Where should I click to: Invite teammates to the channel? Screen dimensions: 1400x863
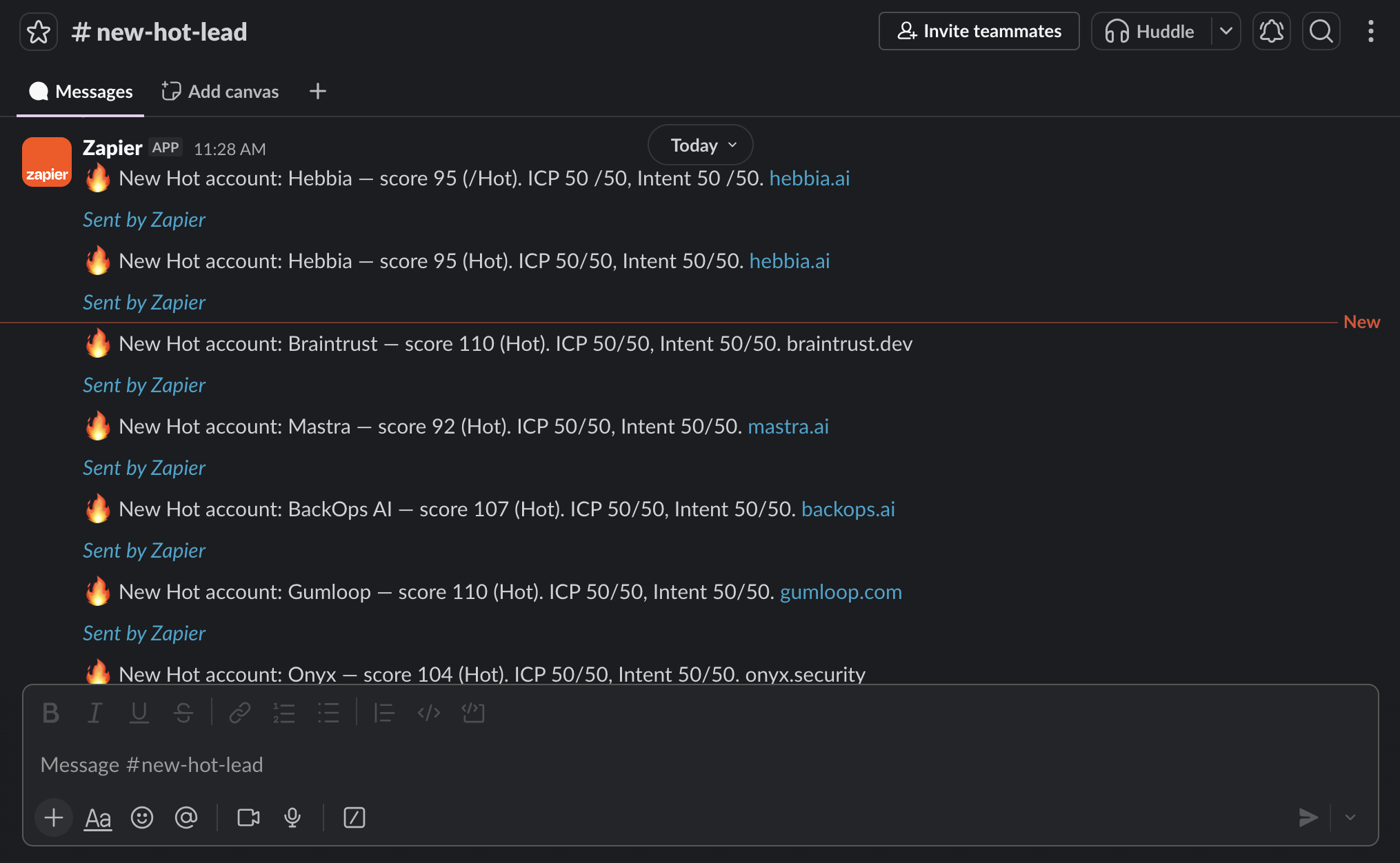tap(979, 31)
